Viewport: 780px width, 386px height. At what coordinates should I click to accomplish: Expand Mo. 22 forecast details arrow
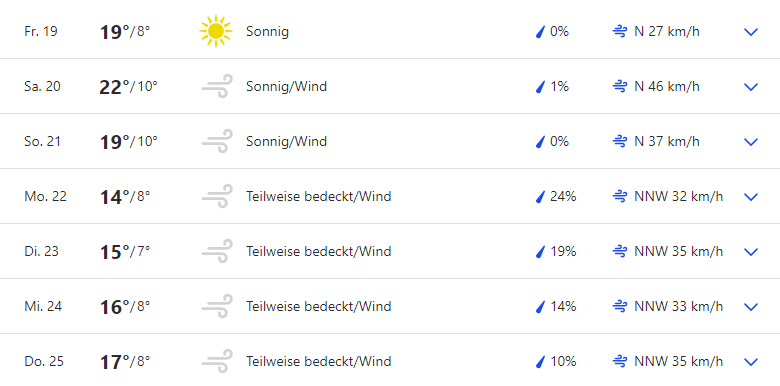click(x=750, y=197)
